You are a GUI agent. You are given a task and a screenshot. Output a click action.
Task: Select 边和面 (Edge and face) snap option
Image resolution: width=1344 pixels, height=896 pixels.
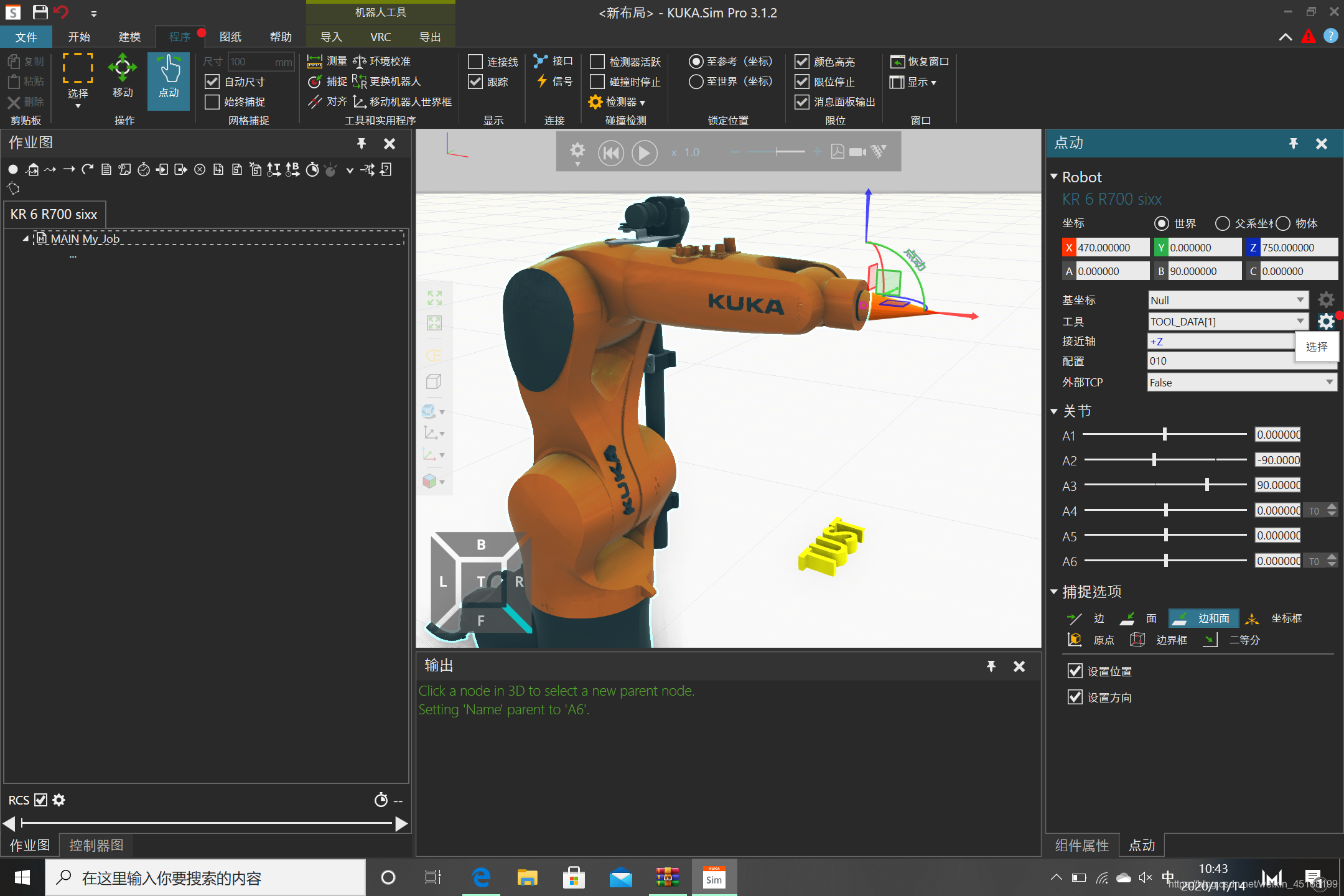pyautogui.click(x=1203, y=618)
